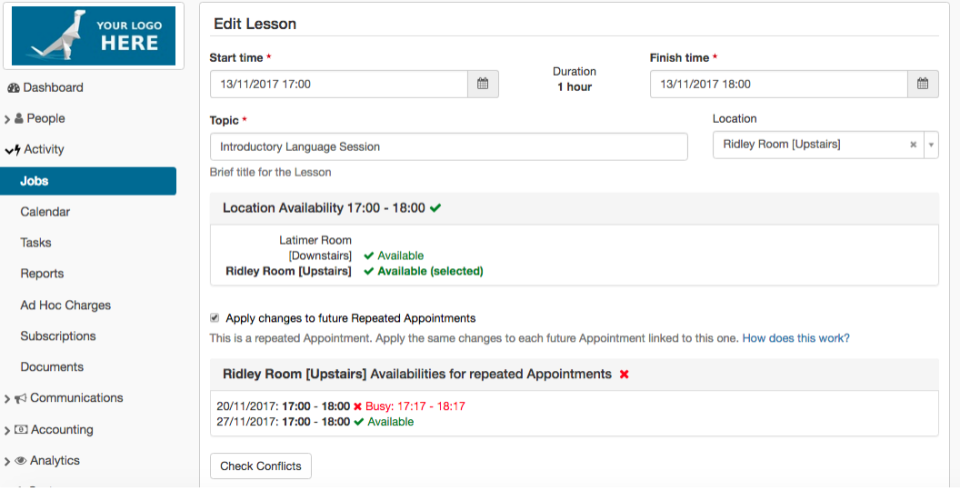
Task: Expand the People sidebar section
Action: point(7,119)
